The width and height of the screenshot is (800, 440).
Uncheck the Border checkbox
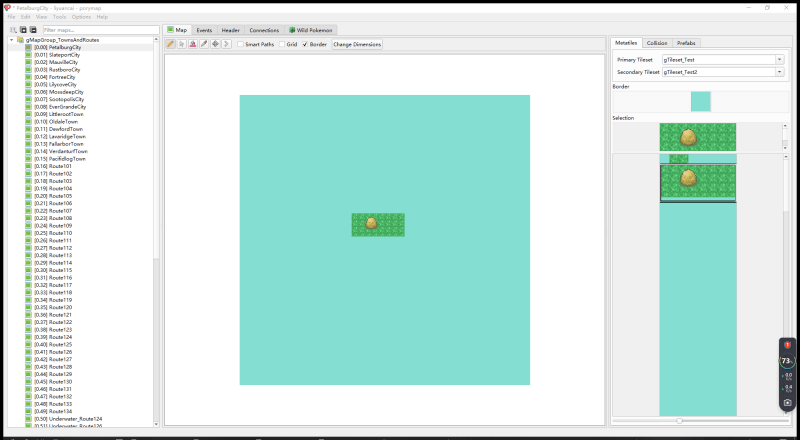coord(305,44)
